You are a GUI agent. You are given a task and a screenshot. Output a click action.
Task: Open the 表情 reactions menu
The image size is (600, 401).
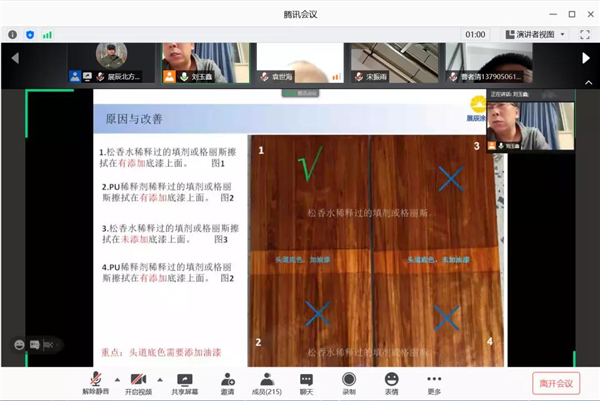[391, 383]
